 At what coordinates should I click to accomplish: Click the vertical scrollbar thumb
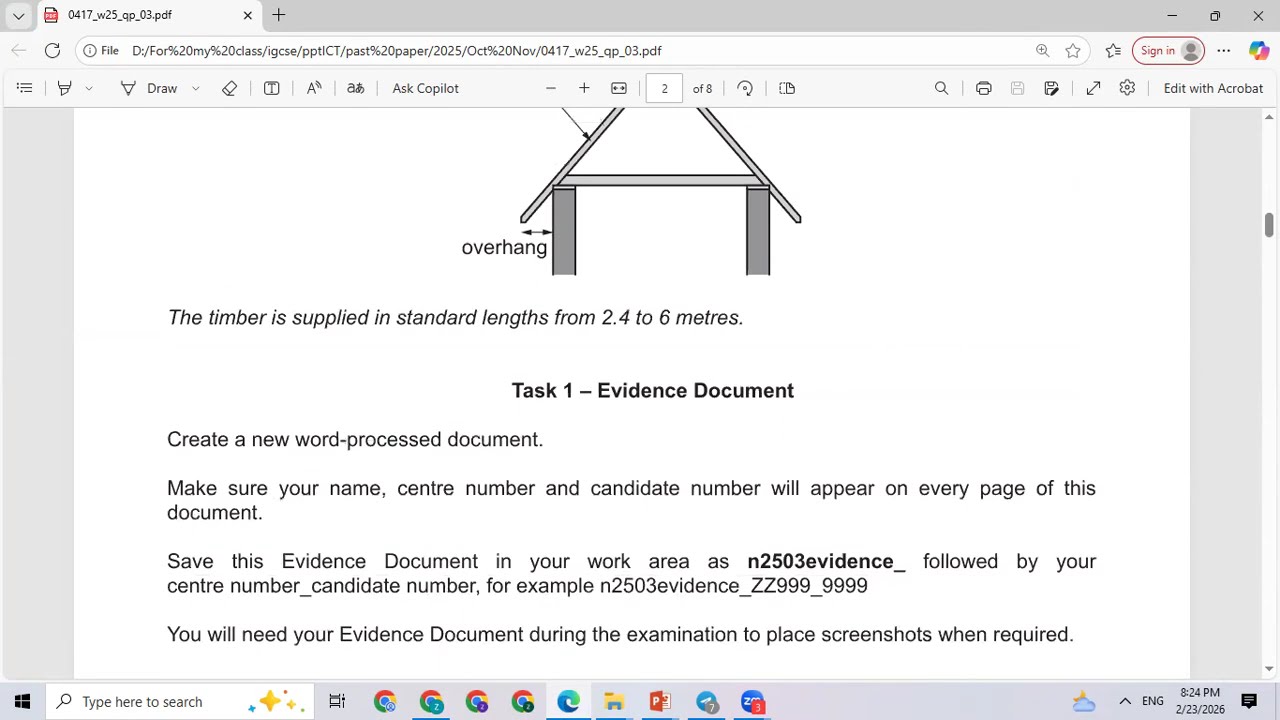coord(1269,224)
